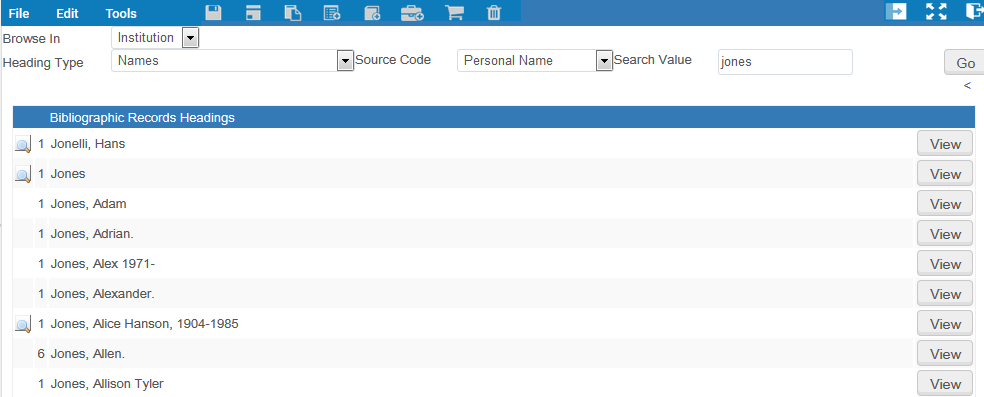Click the Save floppy disk icon
This screenshot has width=984, height=397.
tap(213, 13)
